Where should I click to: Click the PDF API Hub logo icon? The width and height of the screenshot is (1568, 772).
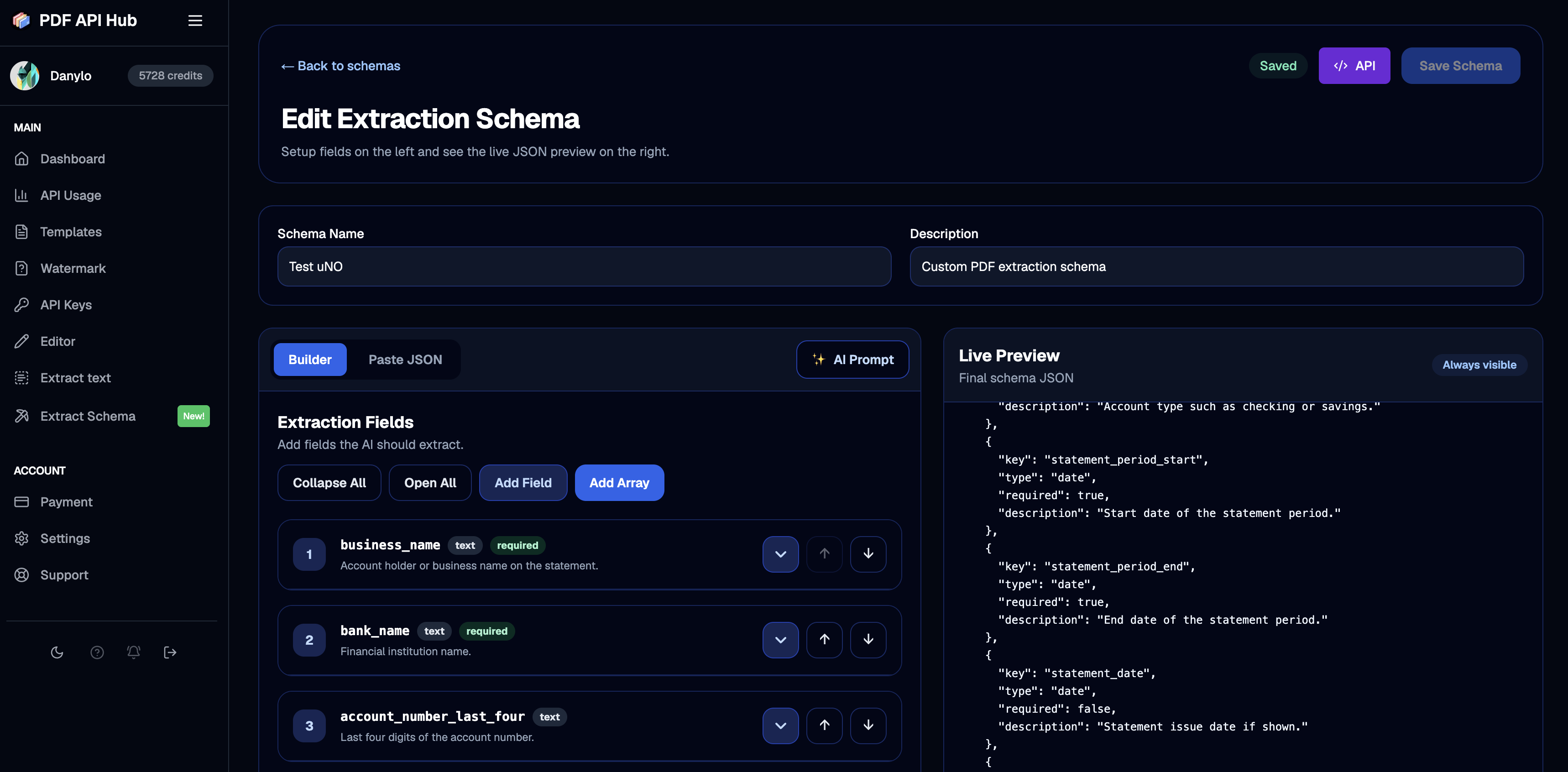[x=21, y=21]
